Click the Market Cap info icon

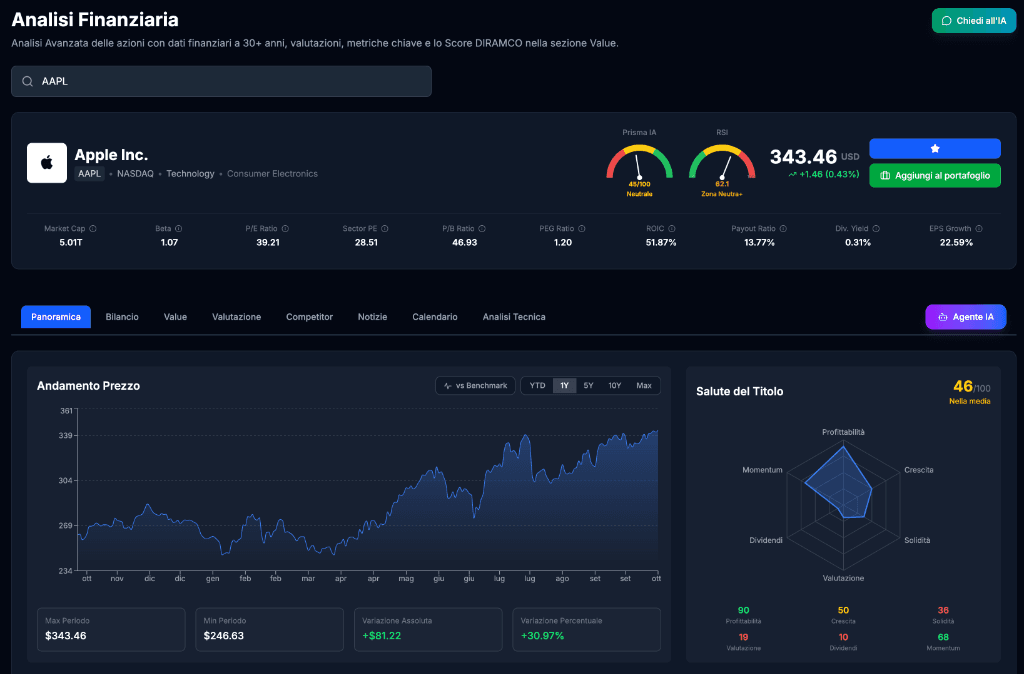tap(93, 229)
